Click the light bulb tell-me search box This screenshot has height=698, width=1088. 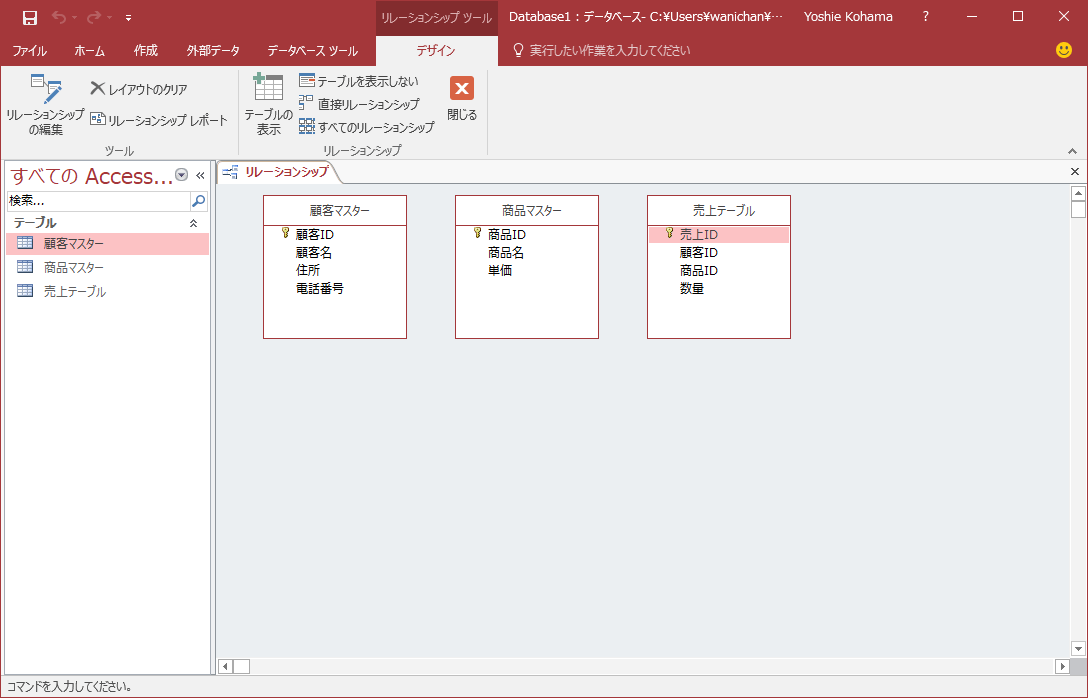pos(601,51)
